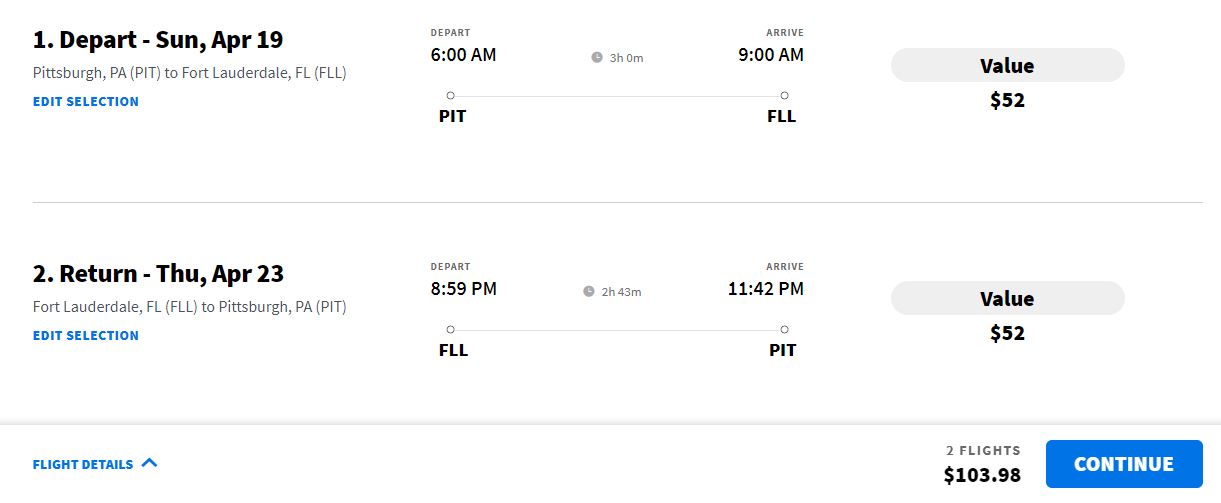
Task: Click the Flight Details text label
Action: (83, 465)
